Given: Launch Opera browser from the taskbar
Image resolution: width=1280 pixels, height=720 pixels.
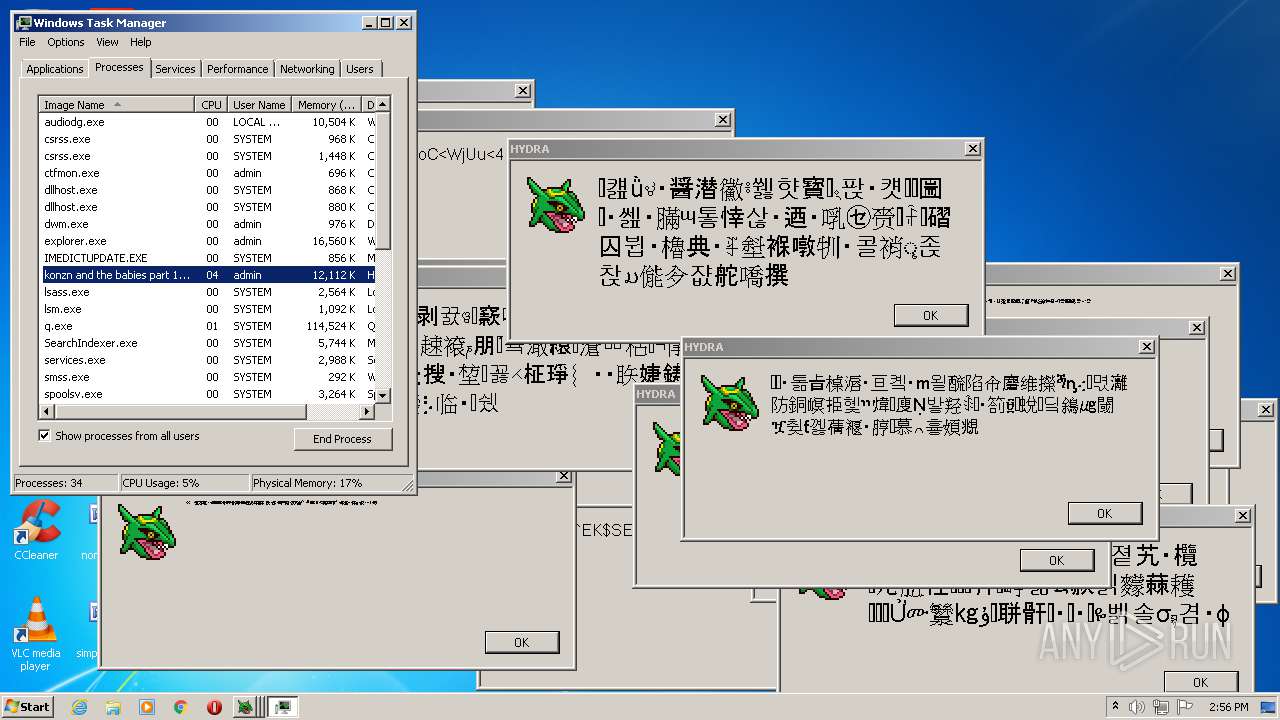Looking at the screenshot, I should 214,707.
